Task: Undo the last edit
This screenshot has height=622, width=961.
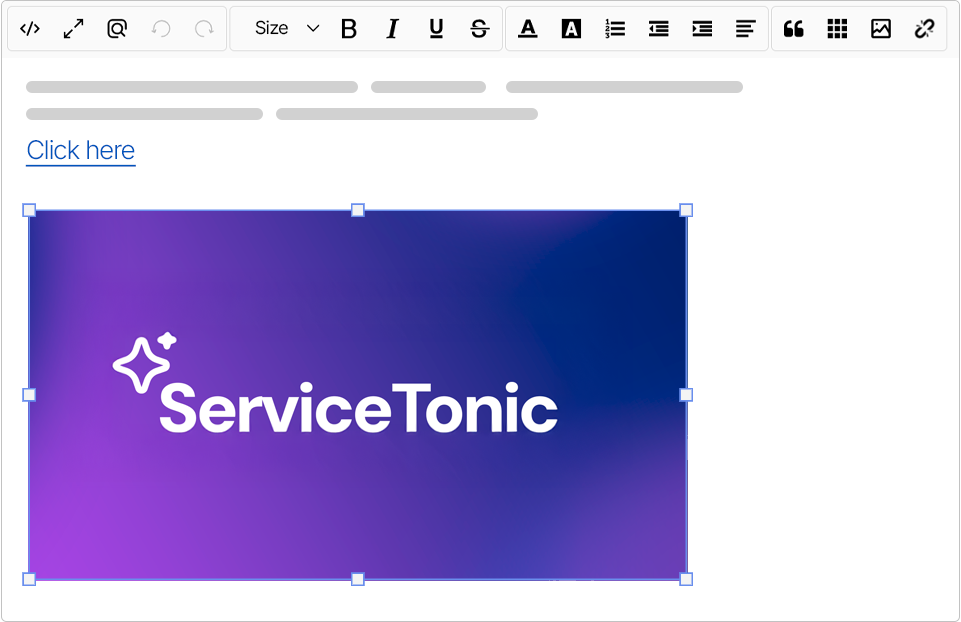Action: pos(161,29)
